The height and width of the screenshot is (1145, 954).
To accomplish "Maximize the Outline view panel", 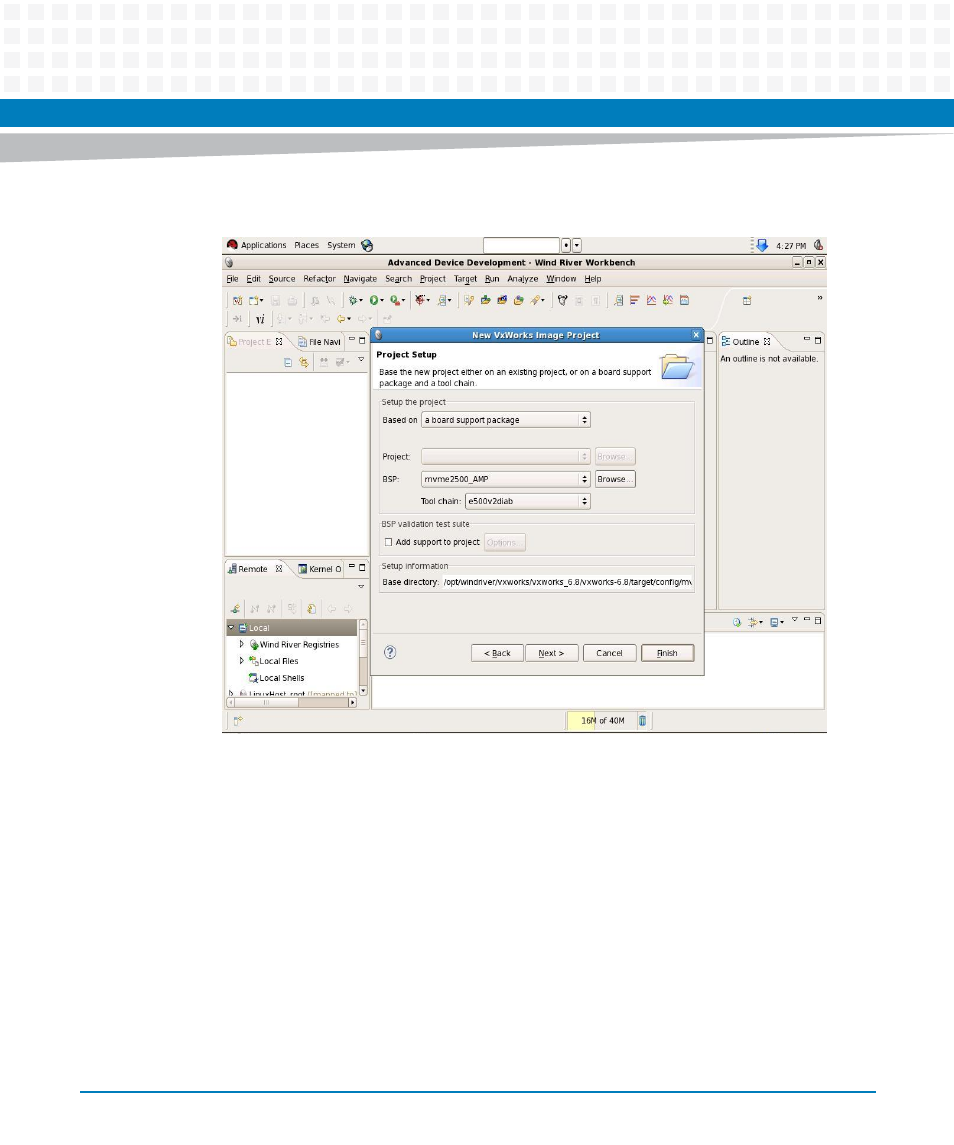I will click(x=818, y=340).
